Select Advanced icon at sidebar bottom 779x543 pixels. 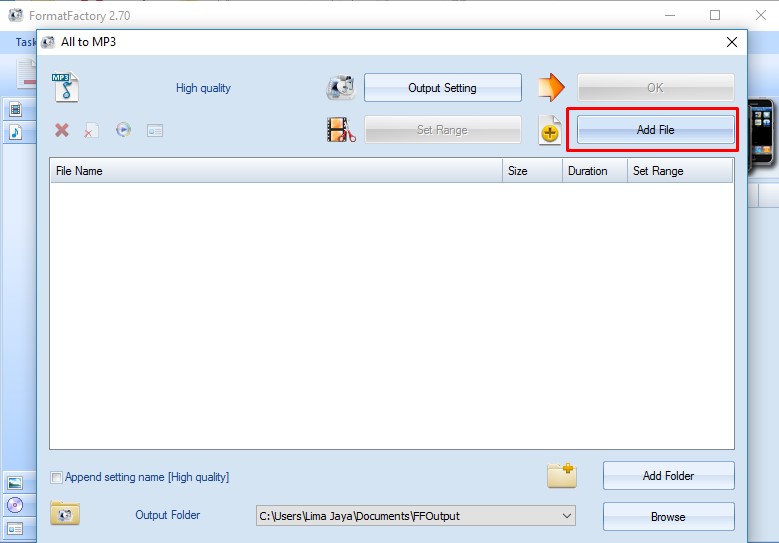(15, 529)
